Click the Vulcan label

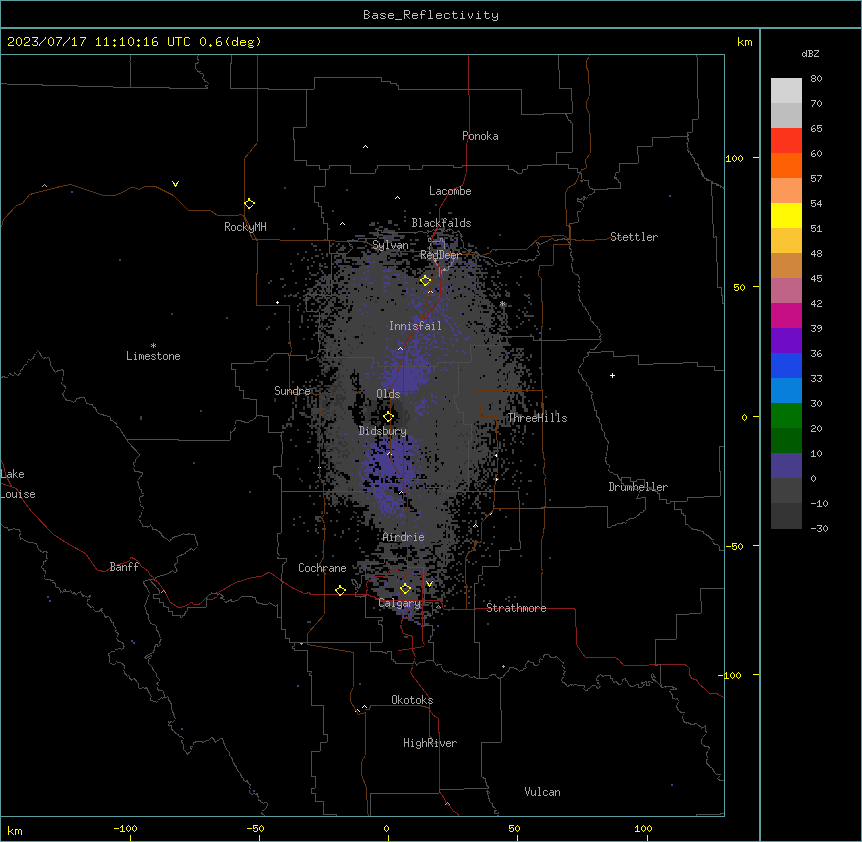[x=543, y=792]
